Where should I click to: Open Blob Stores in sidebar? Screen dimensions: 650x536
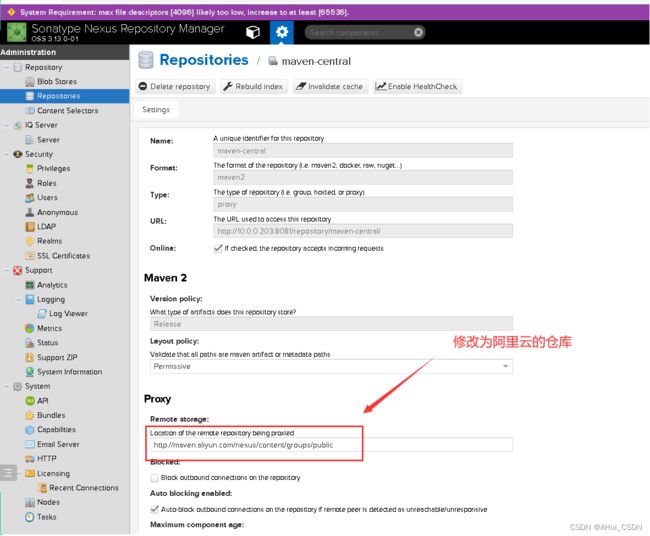57,82
